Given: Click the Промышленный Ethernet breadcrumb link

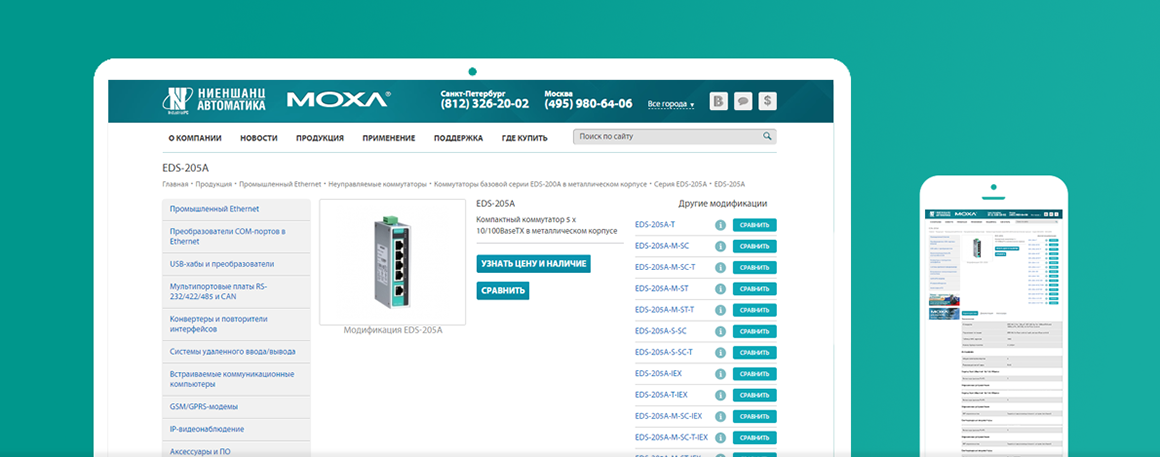Looking at the screenshot, I should click(280, 183).
